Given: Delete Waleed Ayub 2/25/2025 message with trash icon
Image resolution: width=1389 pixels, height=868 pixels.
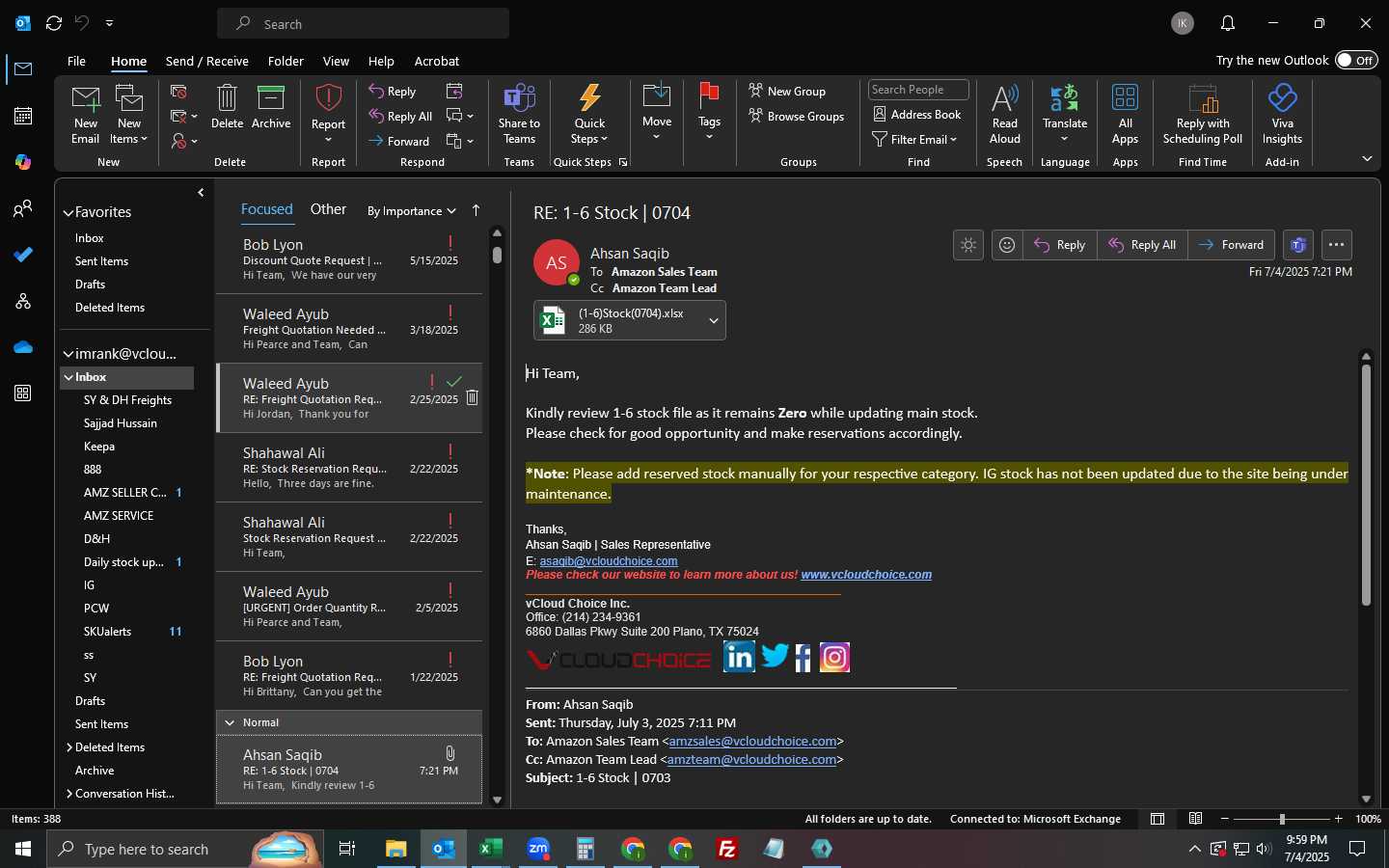Looking at the screenshot, I should tap(473, 397).
